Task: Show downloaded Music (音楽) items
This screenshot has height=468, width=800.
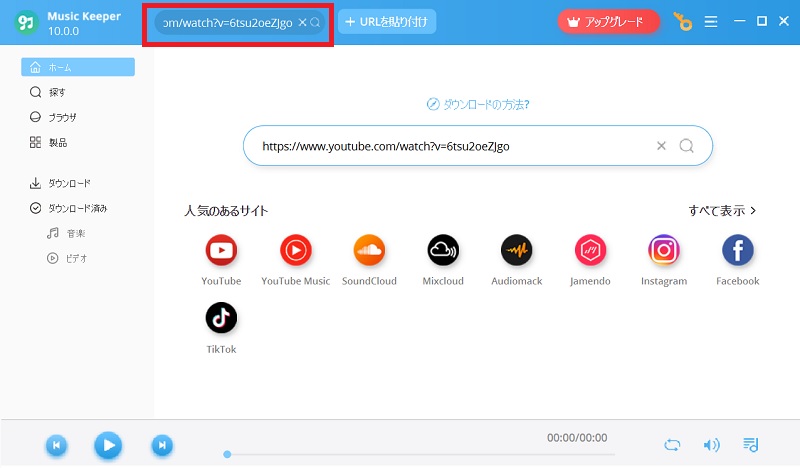Action: [66, 233]
